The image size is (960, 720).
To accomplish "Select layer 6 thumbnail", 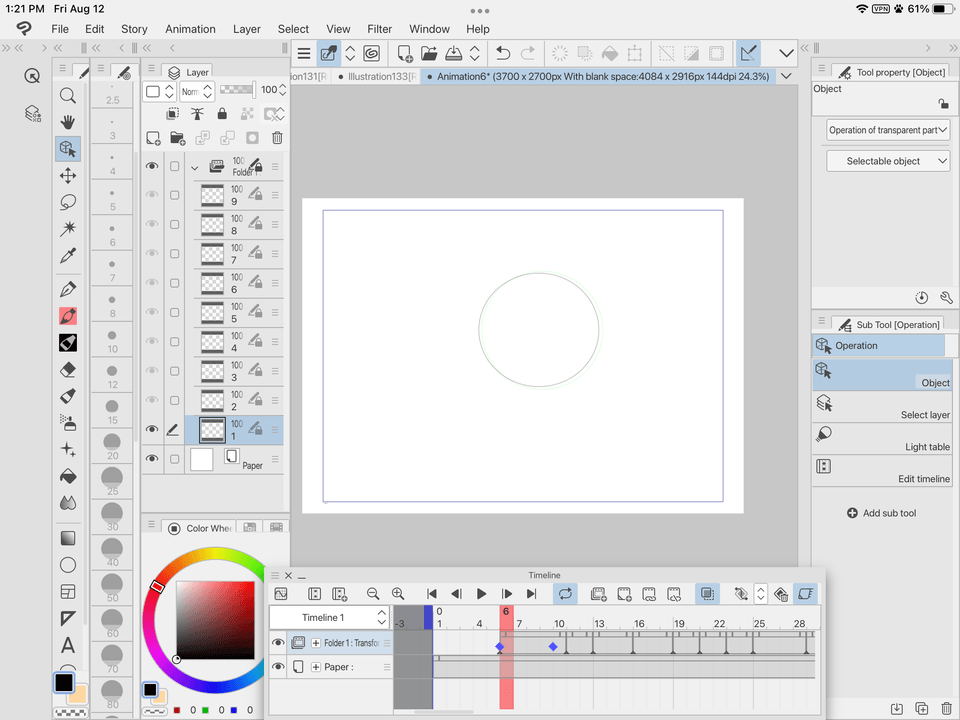I will (x=212, y=283).
